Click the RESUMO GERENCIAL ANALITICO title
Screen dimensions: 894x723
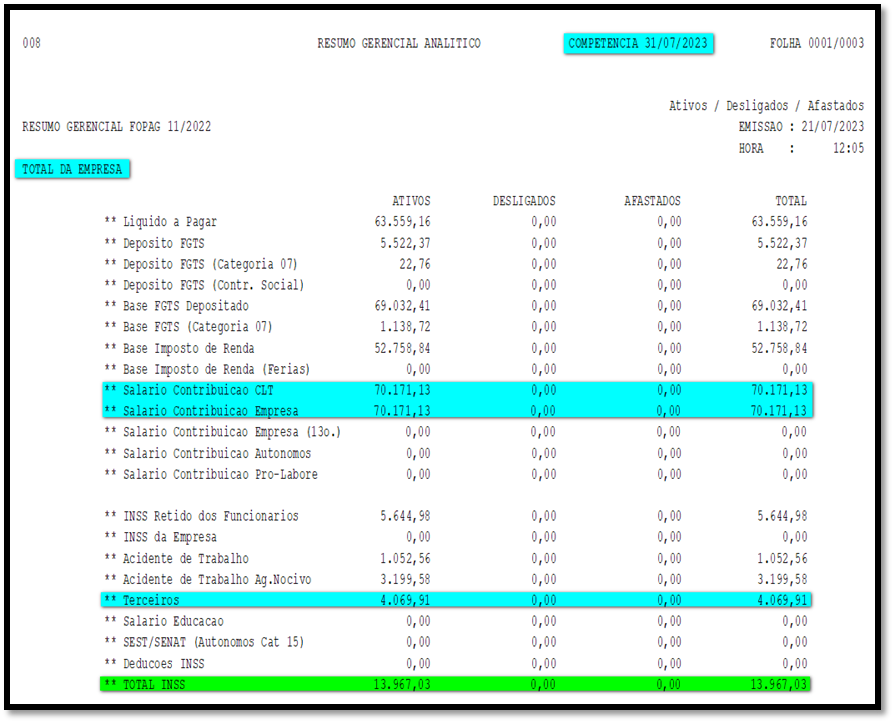(399, 43)
